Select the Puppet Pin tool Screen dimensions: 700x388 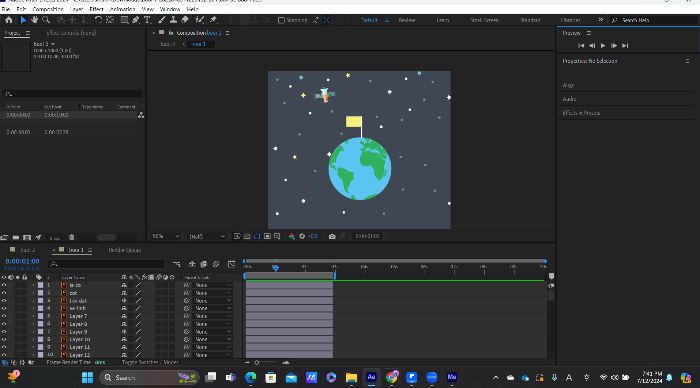213,20
